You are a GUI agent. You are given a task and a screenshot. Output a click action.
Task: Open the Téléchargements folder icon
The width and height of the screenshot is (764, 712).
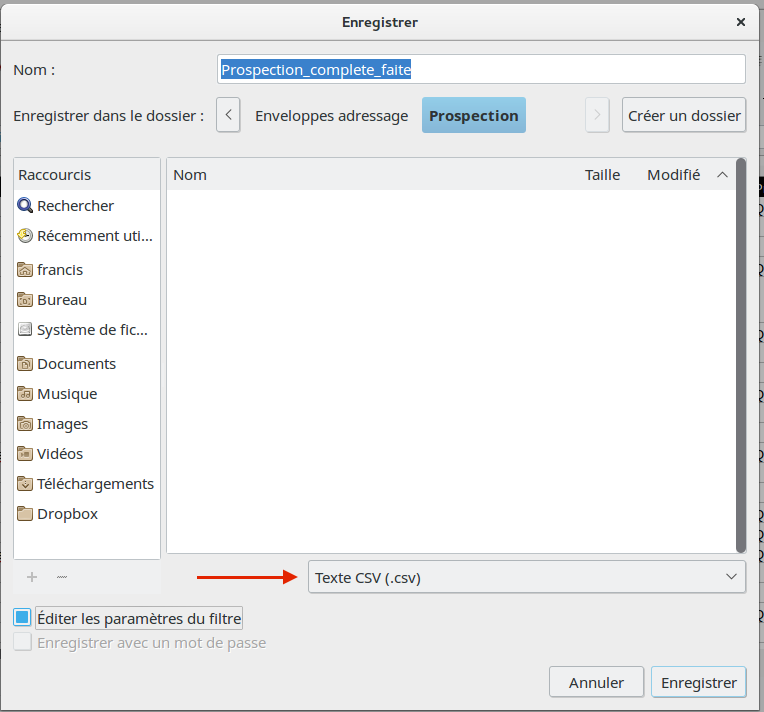coord(25,484)
